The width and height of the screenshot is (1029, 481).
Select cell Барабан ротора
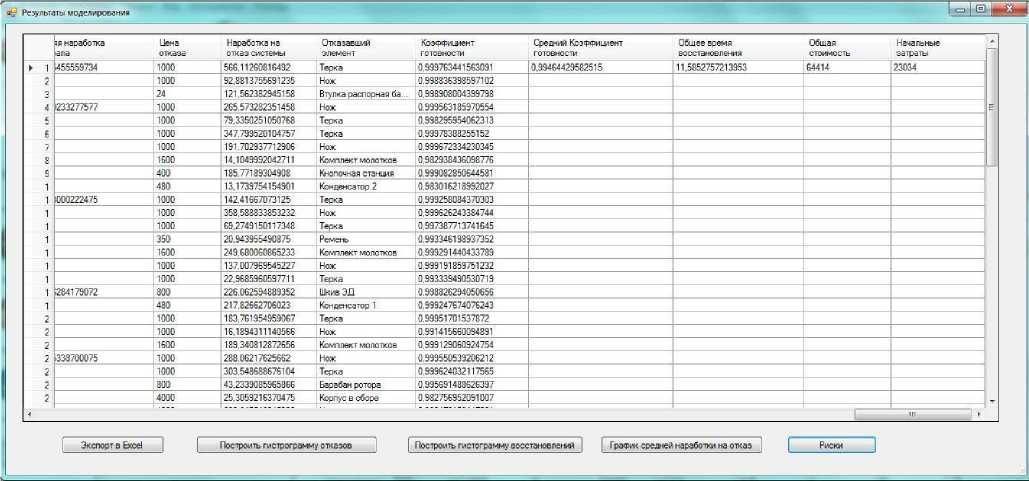[x=365, y=385]
